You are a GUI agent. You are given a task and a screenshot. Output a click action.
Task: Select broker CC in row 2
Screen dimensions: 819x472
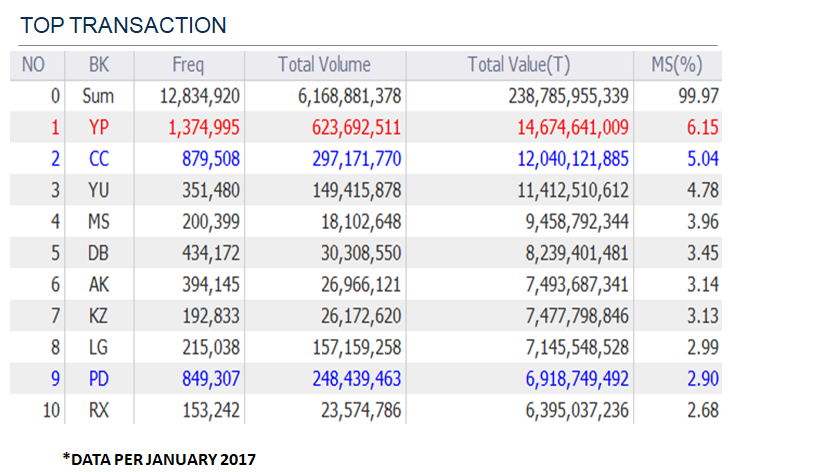point(99,158)
